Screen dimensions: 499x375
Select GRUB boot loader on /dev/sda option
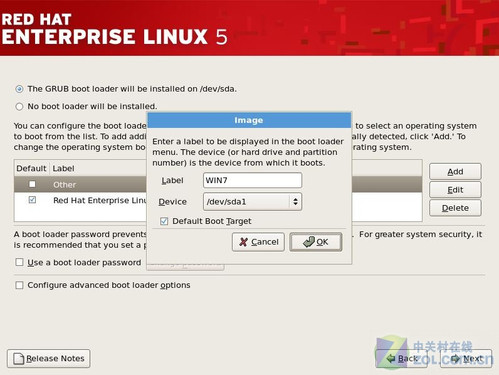coord(19,89)
